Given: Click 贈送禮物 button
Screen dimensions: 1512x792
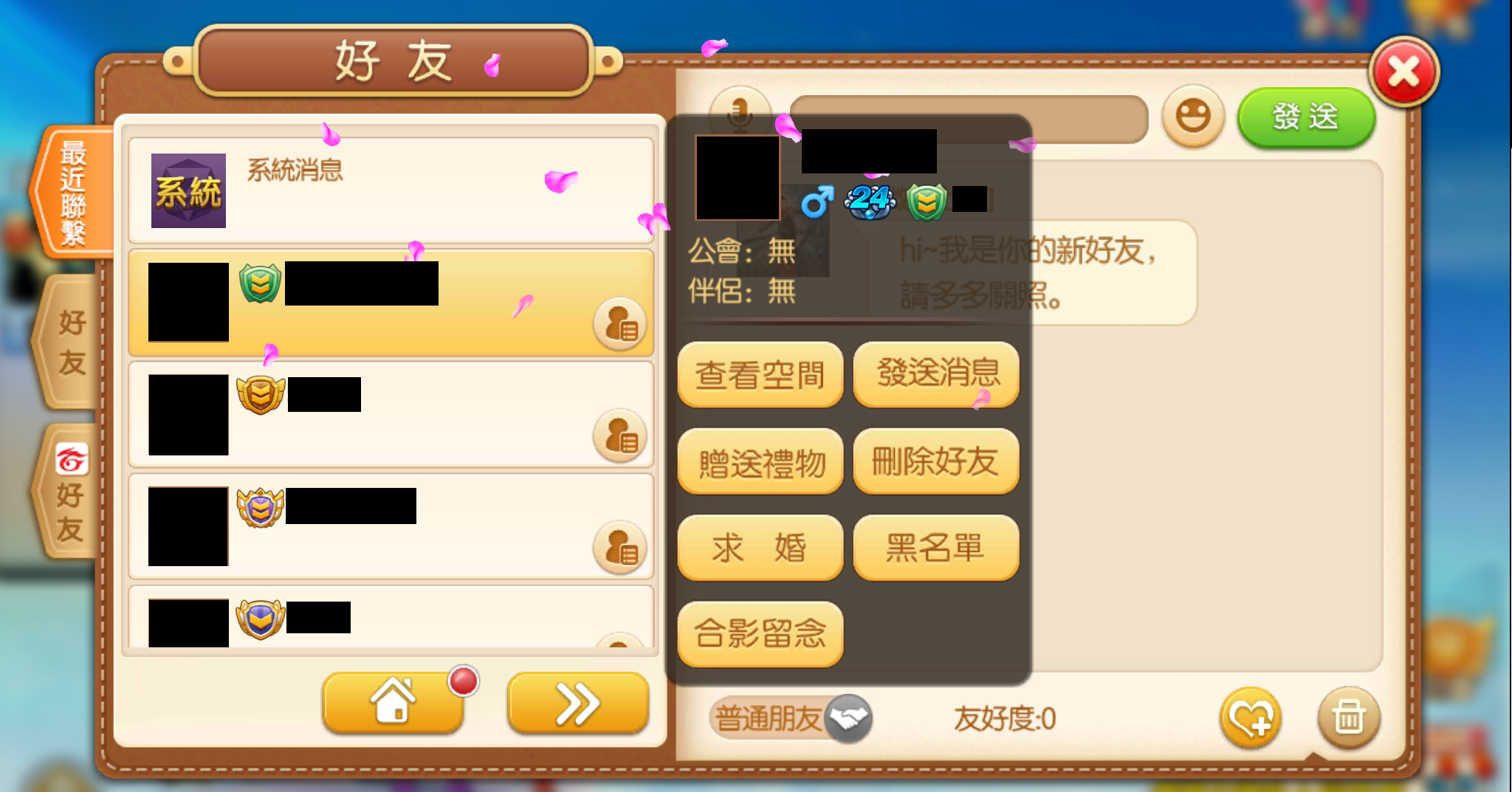Looking at the screenshot, I should tap(760, 461).
